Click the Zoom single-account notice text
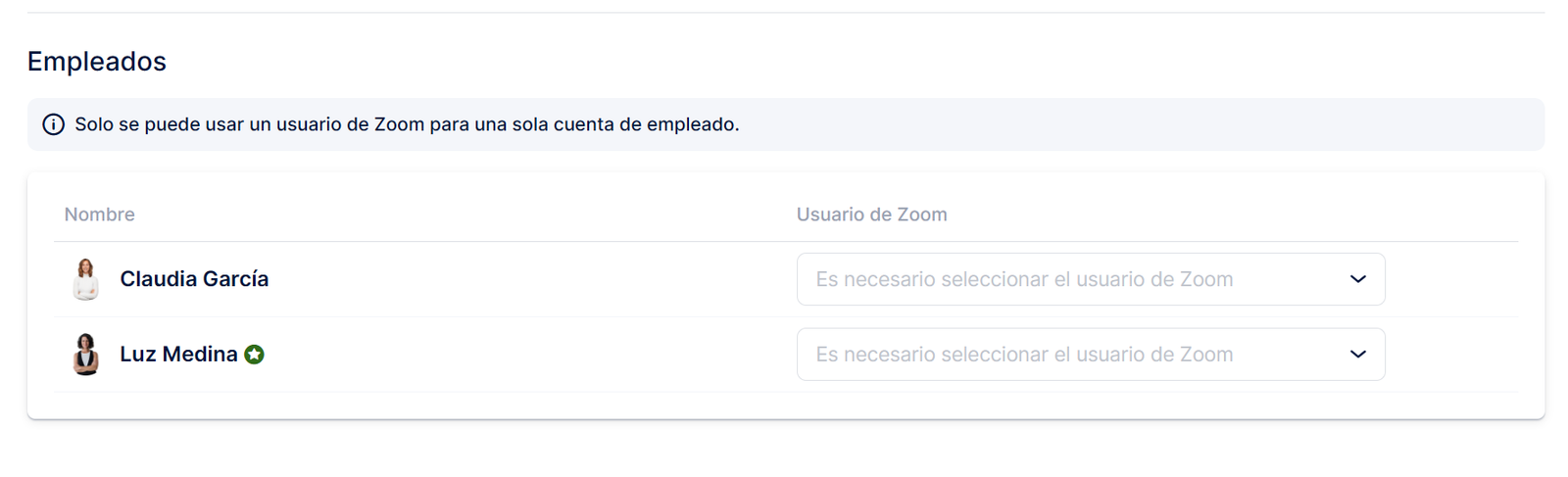The height and width of the screenshot is (477, 1568). tap(407, 124)
